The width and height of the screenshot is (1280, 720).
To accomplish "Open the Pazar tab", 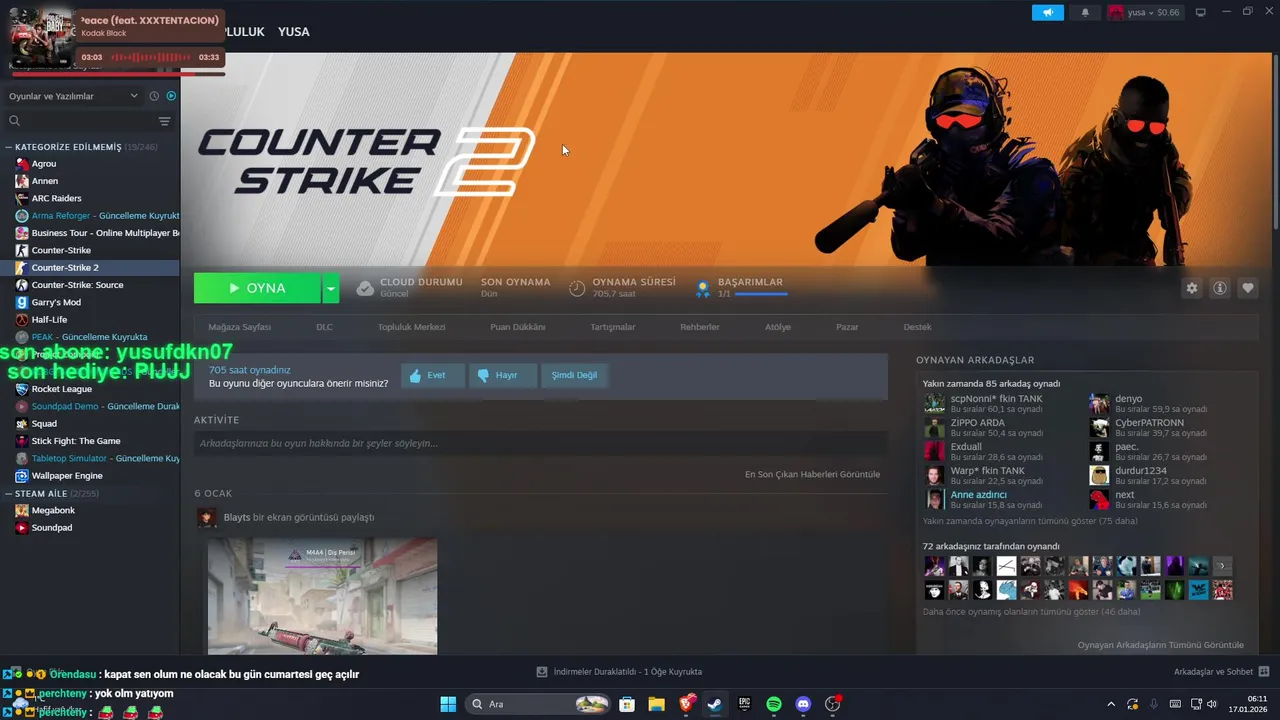I will click(847, 327).
